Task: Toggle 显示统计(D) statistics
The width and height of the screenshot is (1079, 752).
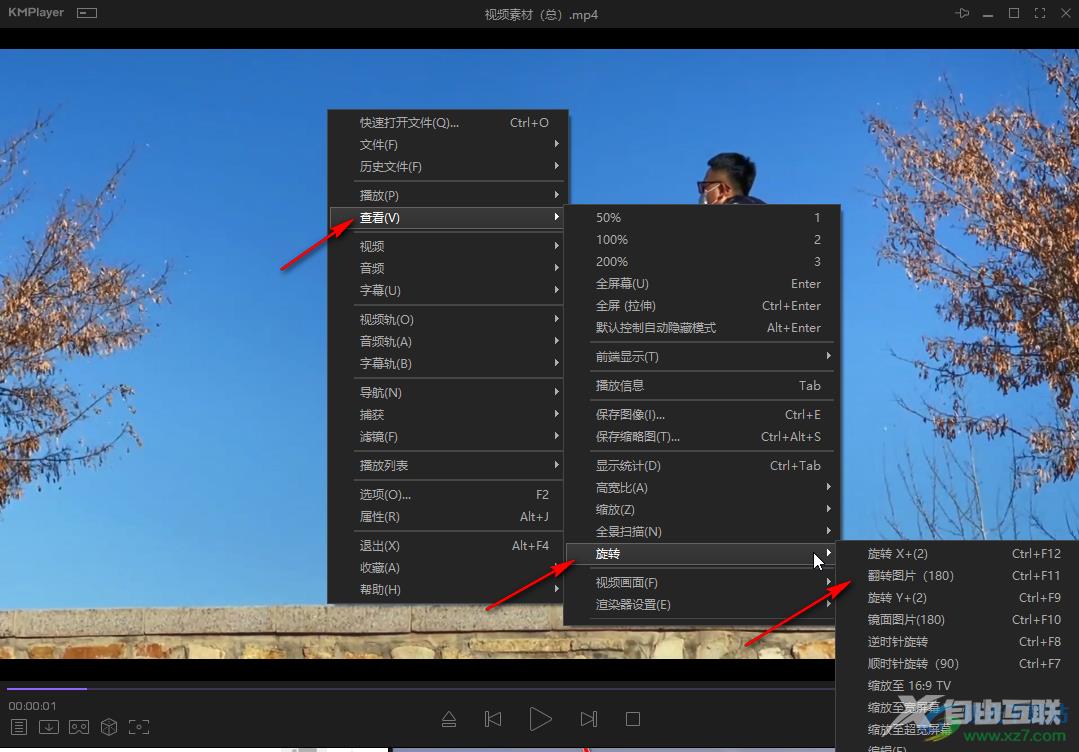Action: [701, 465]
